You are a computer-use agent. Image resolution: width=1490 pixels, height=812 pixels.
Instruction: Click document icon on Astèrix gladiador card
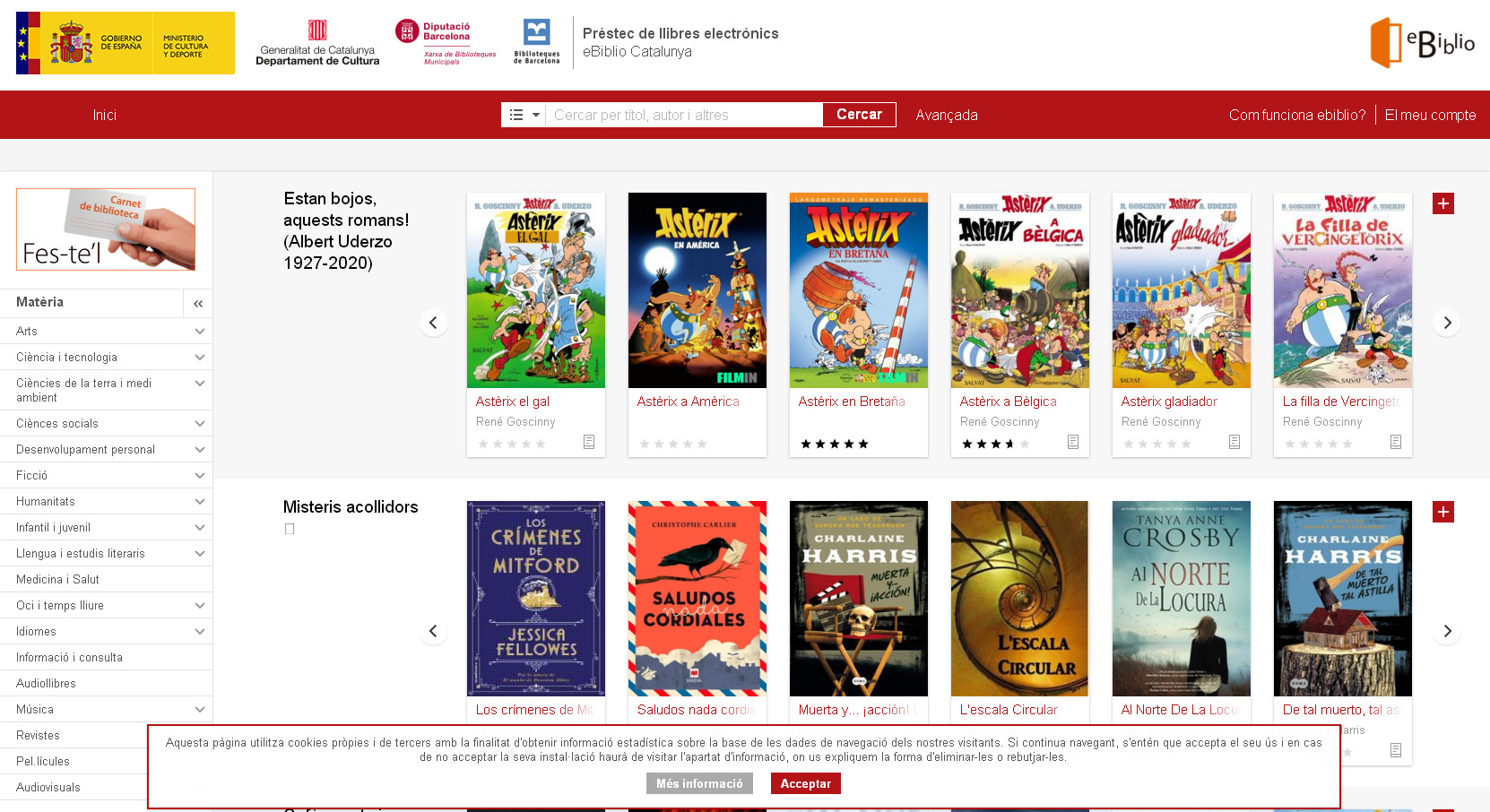[x=1234, y=442]
